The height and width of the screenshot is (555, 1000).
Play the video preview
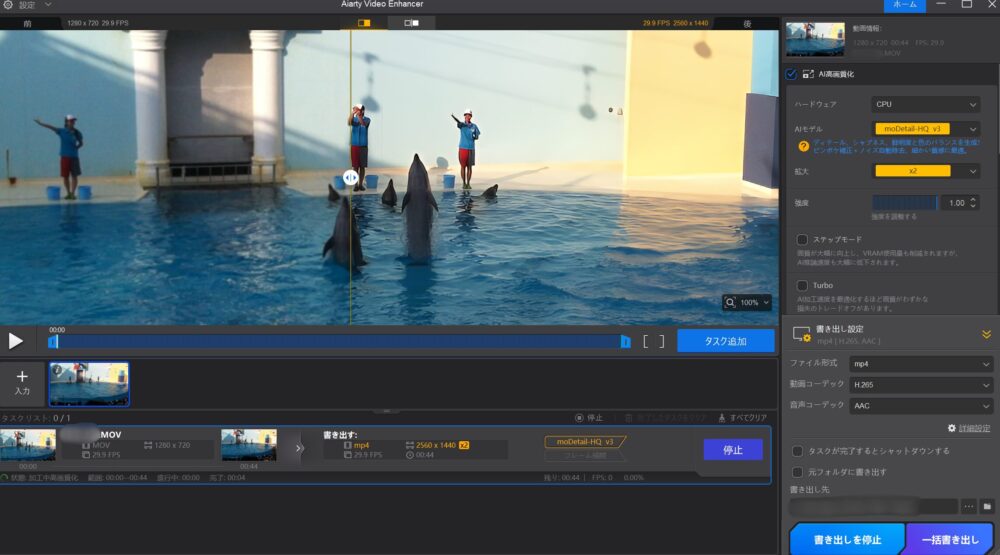15,341
